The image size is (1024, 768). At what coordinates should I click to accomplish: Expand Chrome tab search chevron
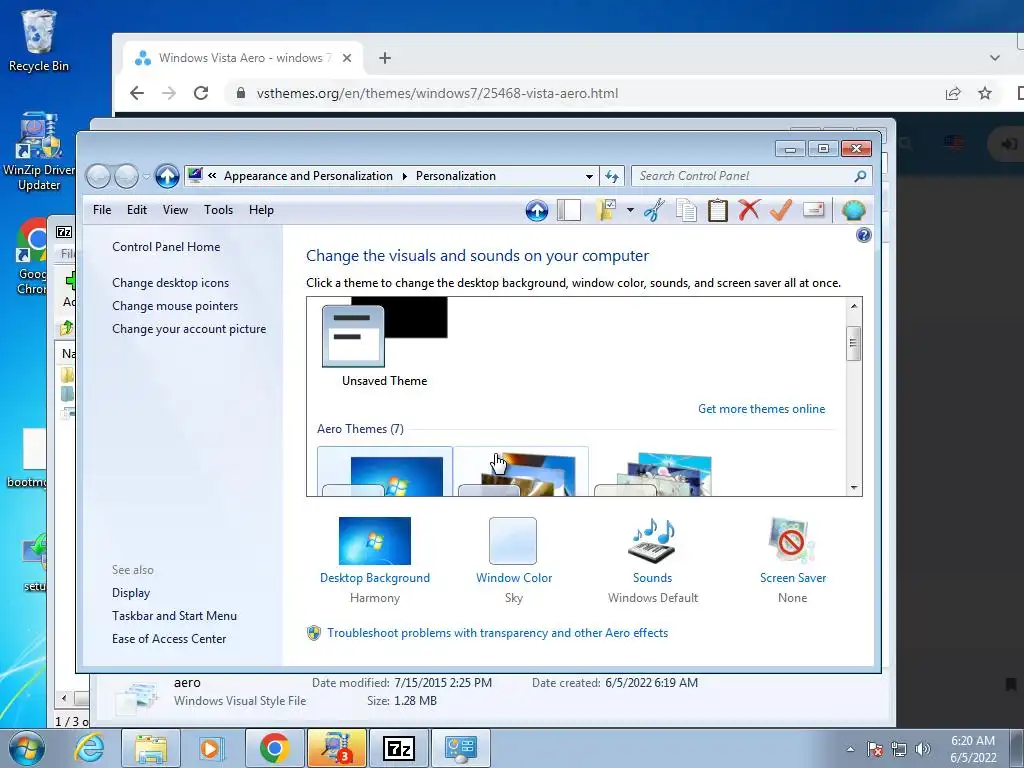[x=995, y=58]
